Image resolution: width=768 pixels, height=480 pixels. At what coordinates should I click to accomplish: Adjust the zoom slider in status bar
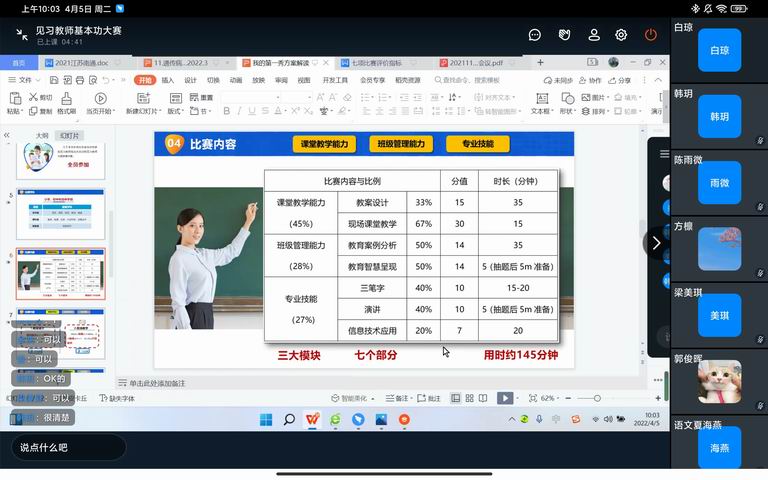point(597,398)
